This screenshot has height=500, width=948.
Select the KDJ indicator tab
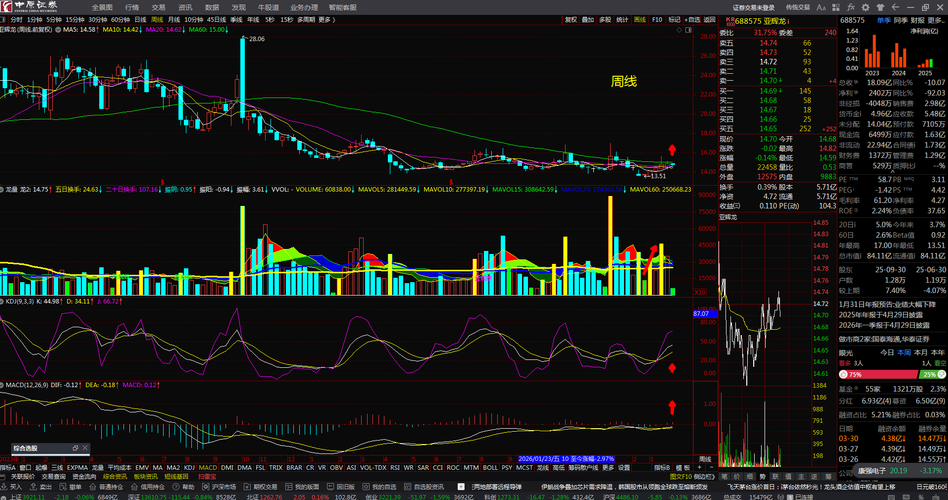click(189, 467)
